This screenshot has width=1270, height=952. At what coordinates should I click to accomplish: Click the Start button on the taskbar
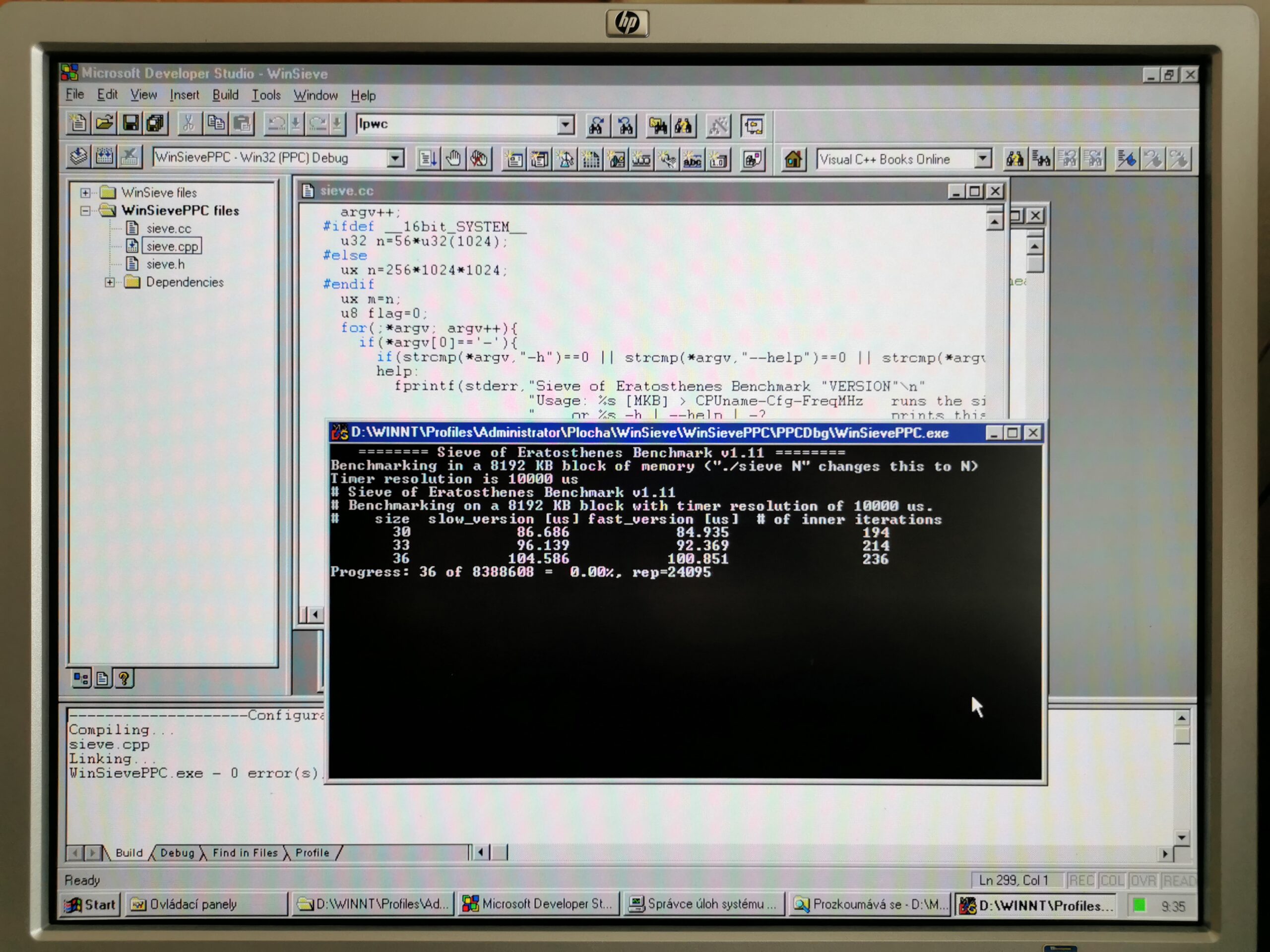pos(91,904)
